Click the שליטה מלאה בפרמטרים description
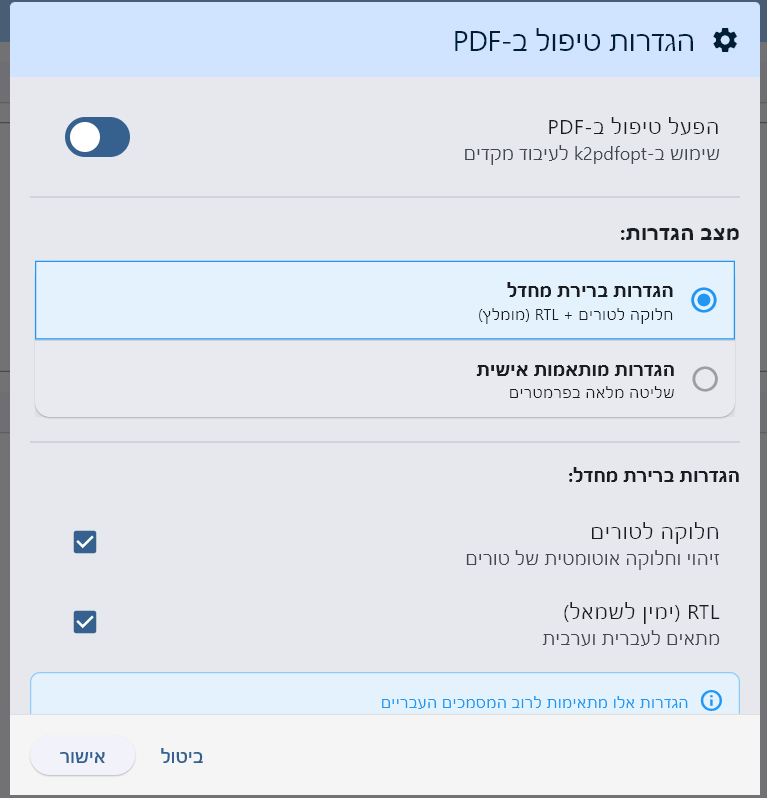 [591, 393]
